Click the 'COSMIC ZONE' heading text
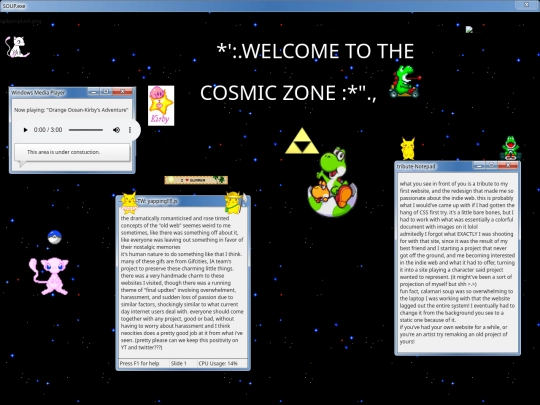This screenshot has height=405, width=540. [x=288, y=93]
